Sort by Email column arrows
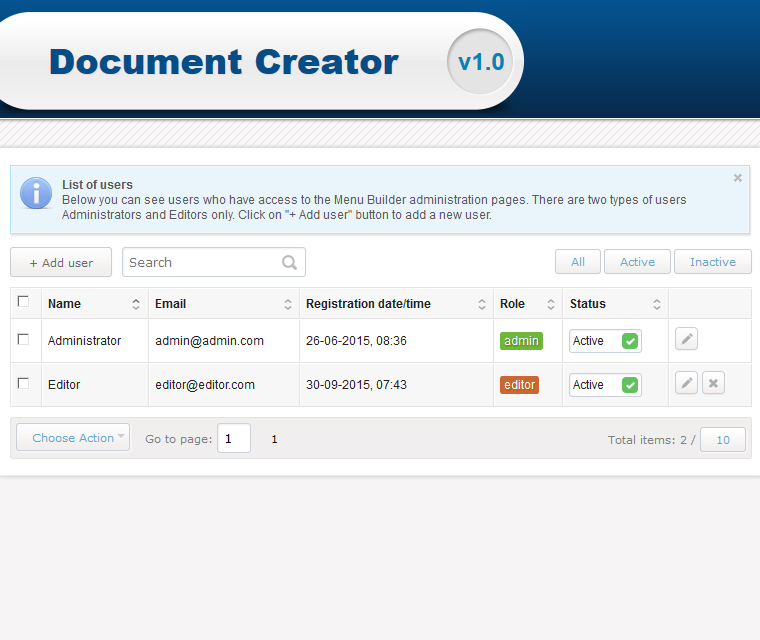Screen dimensions: 760x640 click(287, 304)
